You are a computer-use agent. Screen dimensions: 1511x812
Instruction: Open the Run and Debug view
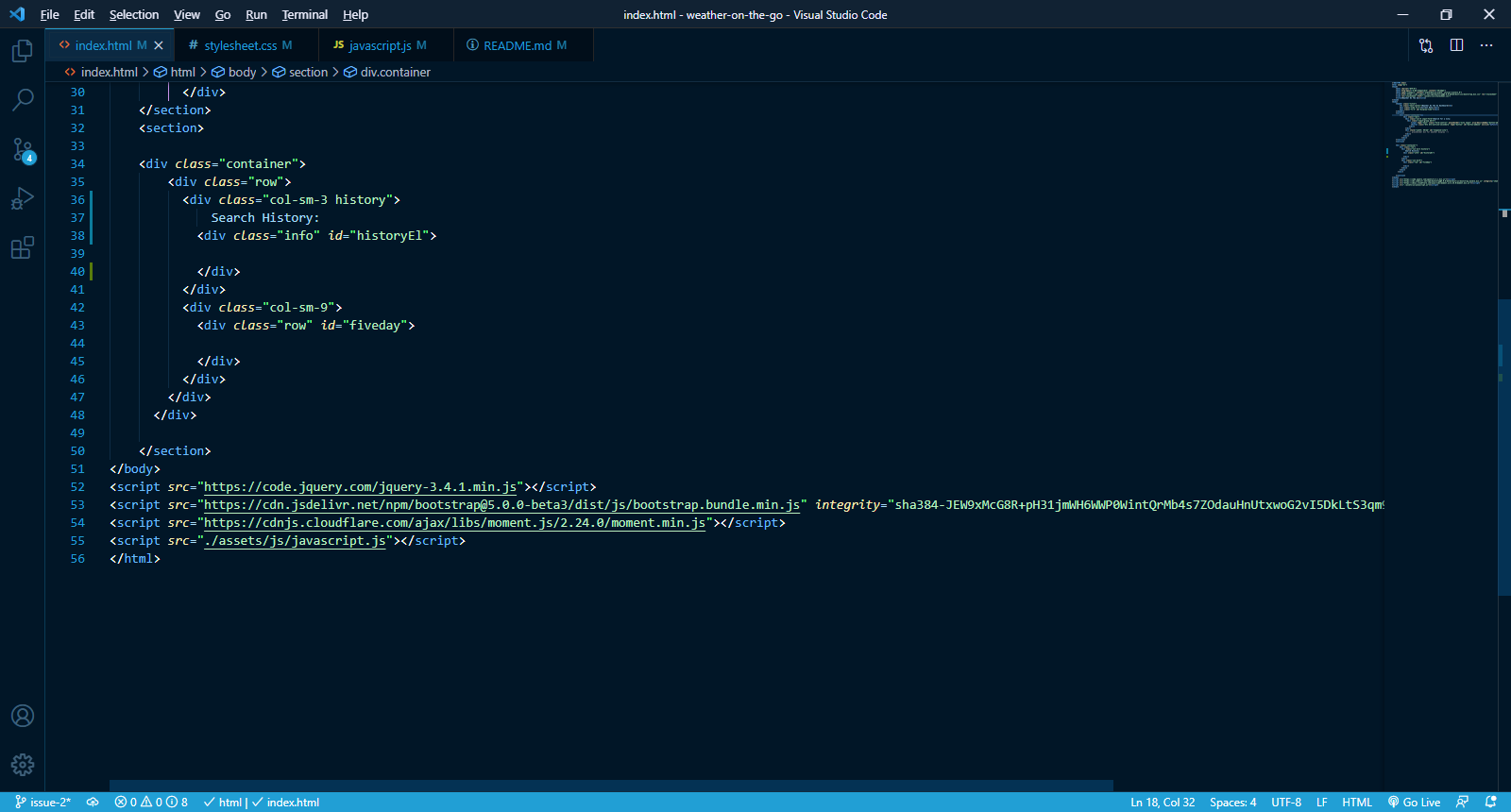click(23, 198)
